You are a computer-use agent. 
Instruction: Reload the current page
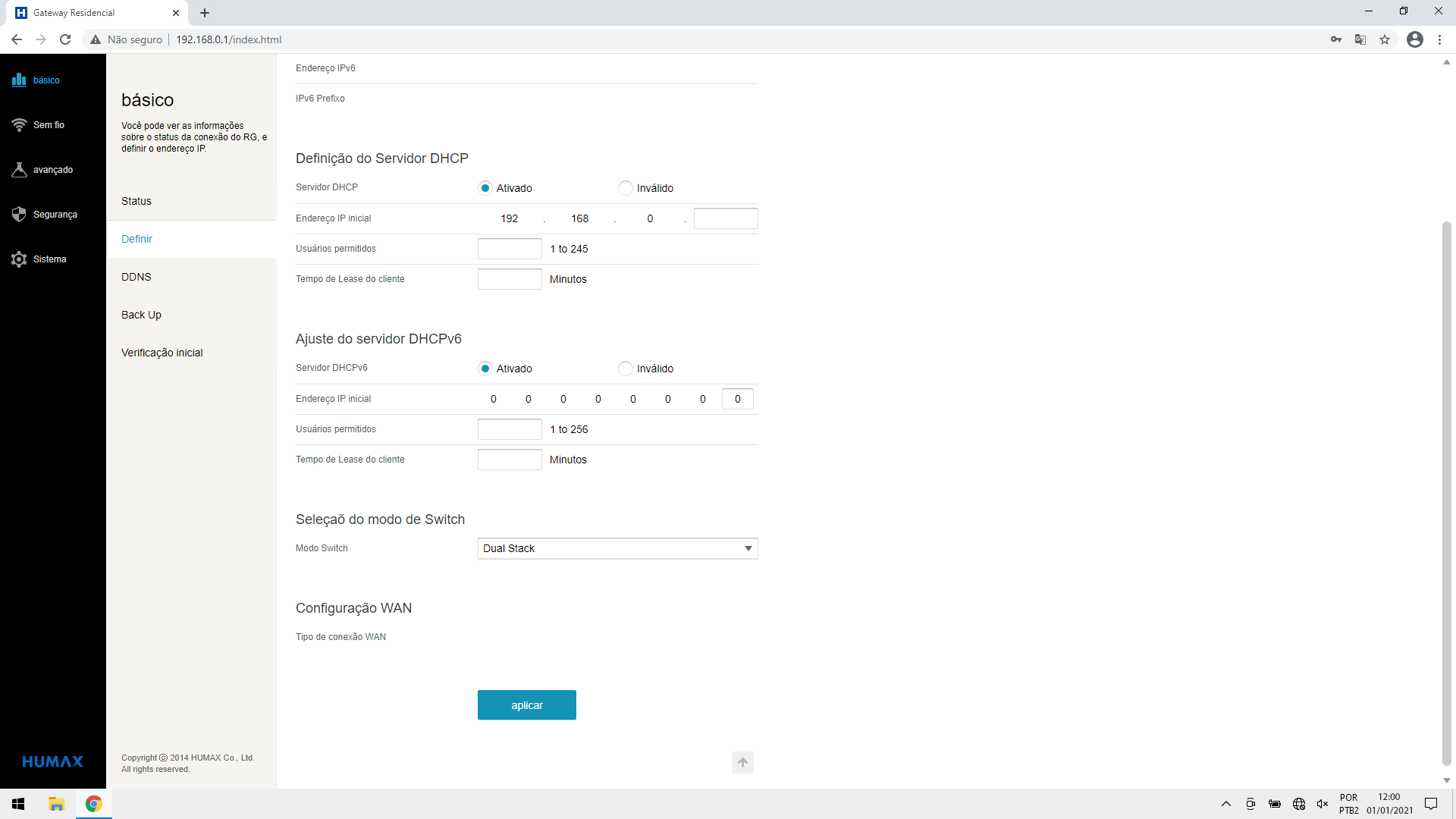pyautogui.click(x=65, y=39)
